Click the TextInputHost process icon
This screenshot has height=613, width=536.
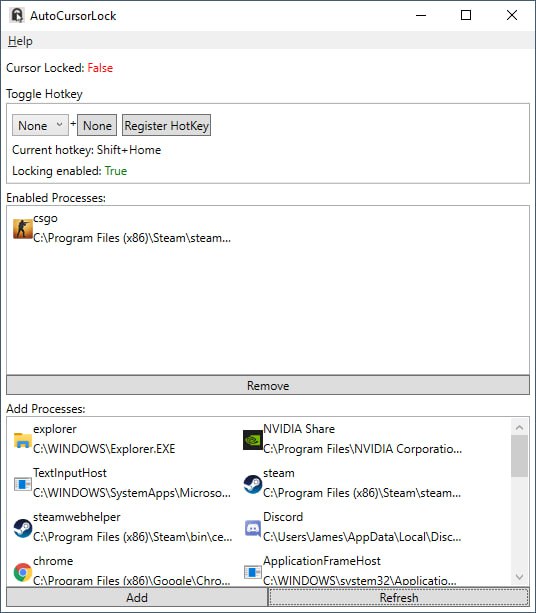pyautogui.click(x=23, y=484)
